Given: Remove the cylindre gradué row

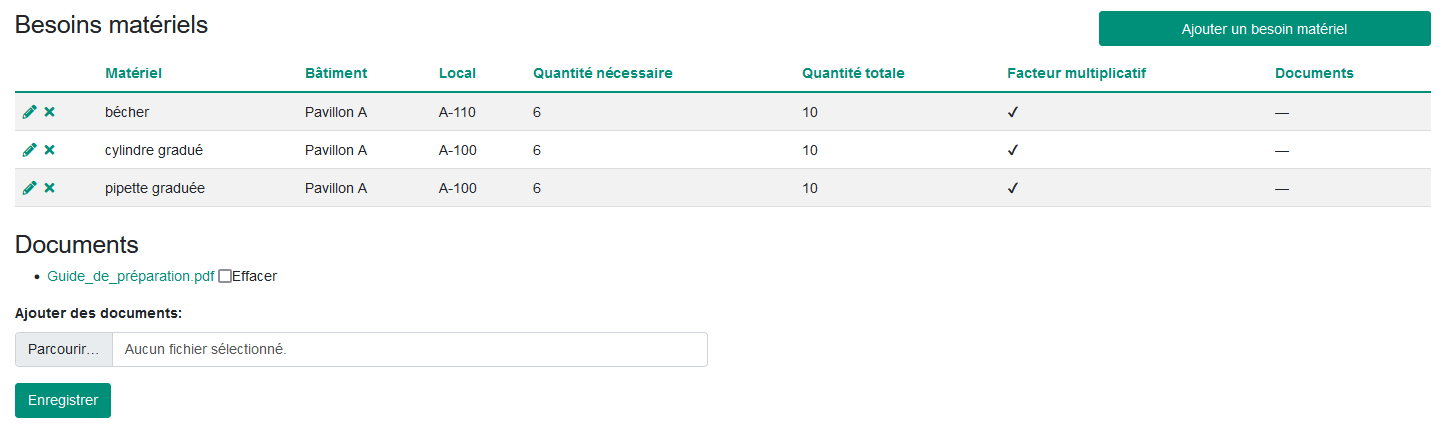Looking at the screenshot, I should click(x=49, y=150).
